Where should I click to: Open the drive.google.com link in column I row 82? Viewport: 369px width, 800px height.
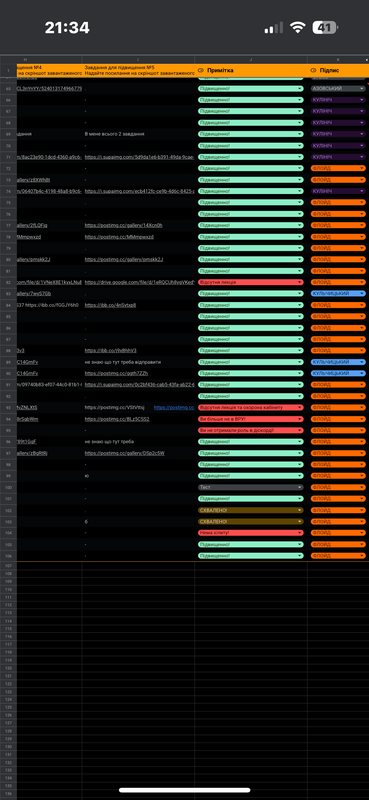pyautogui.click(x=139, y=282)
